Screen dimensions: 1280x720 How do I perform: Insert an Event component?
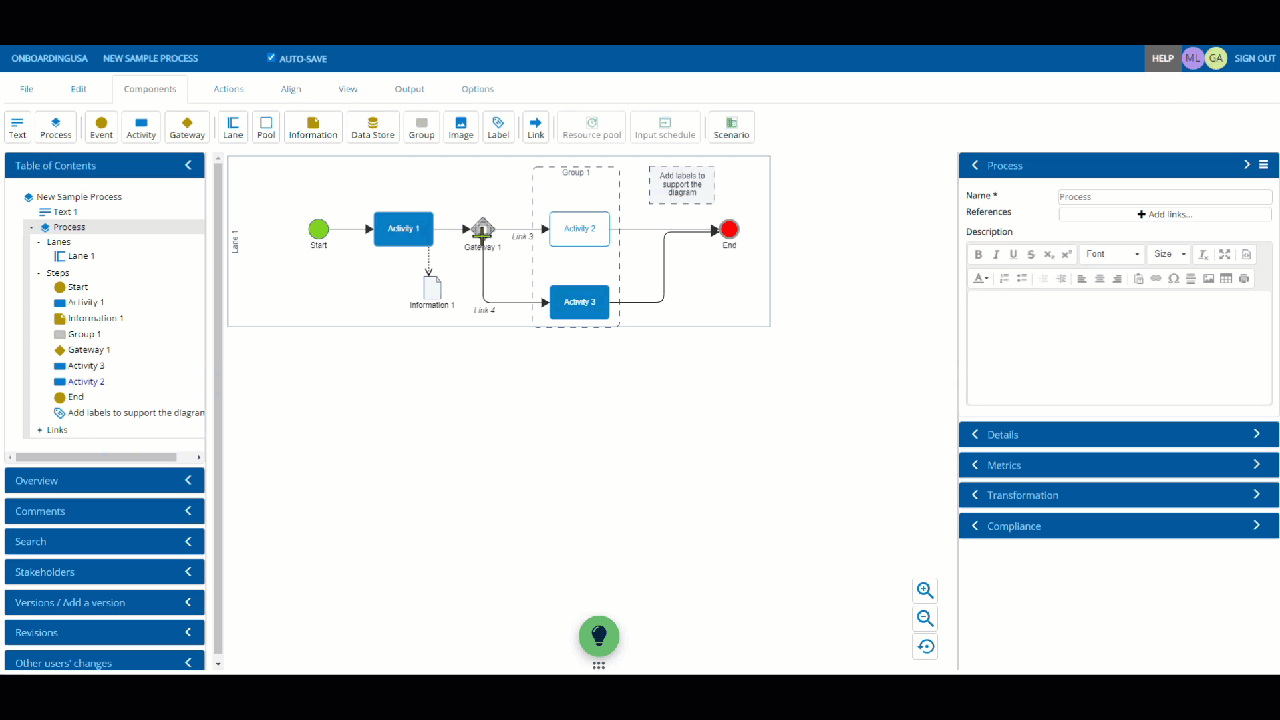point(101,127)
